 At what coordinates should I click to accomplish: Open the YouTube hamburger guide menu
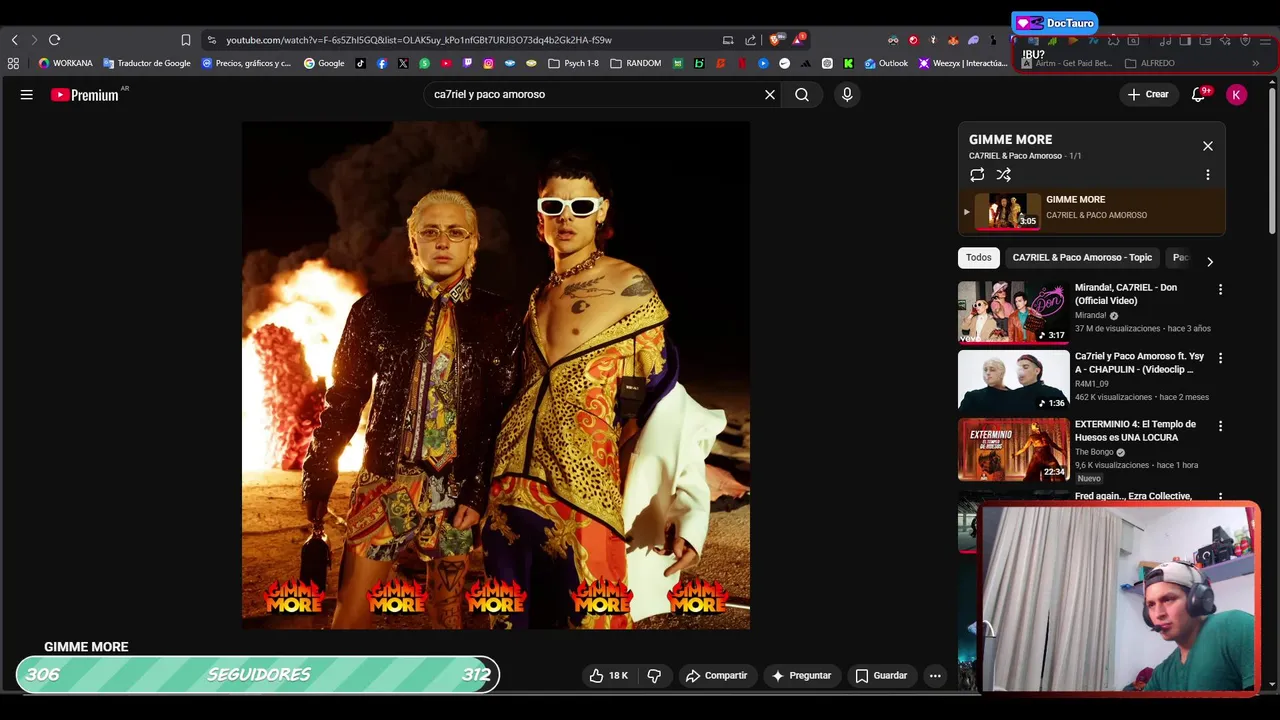point(27,94)
